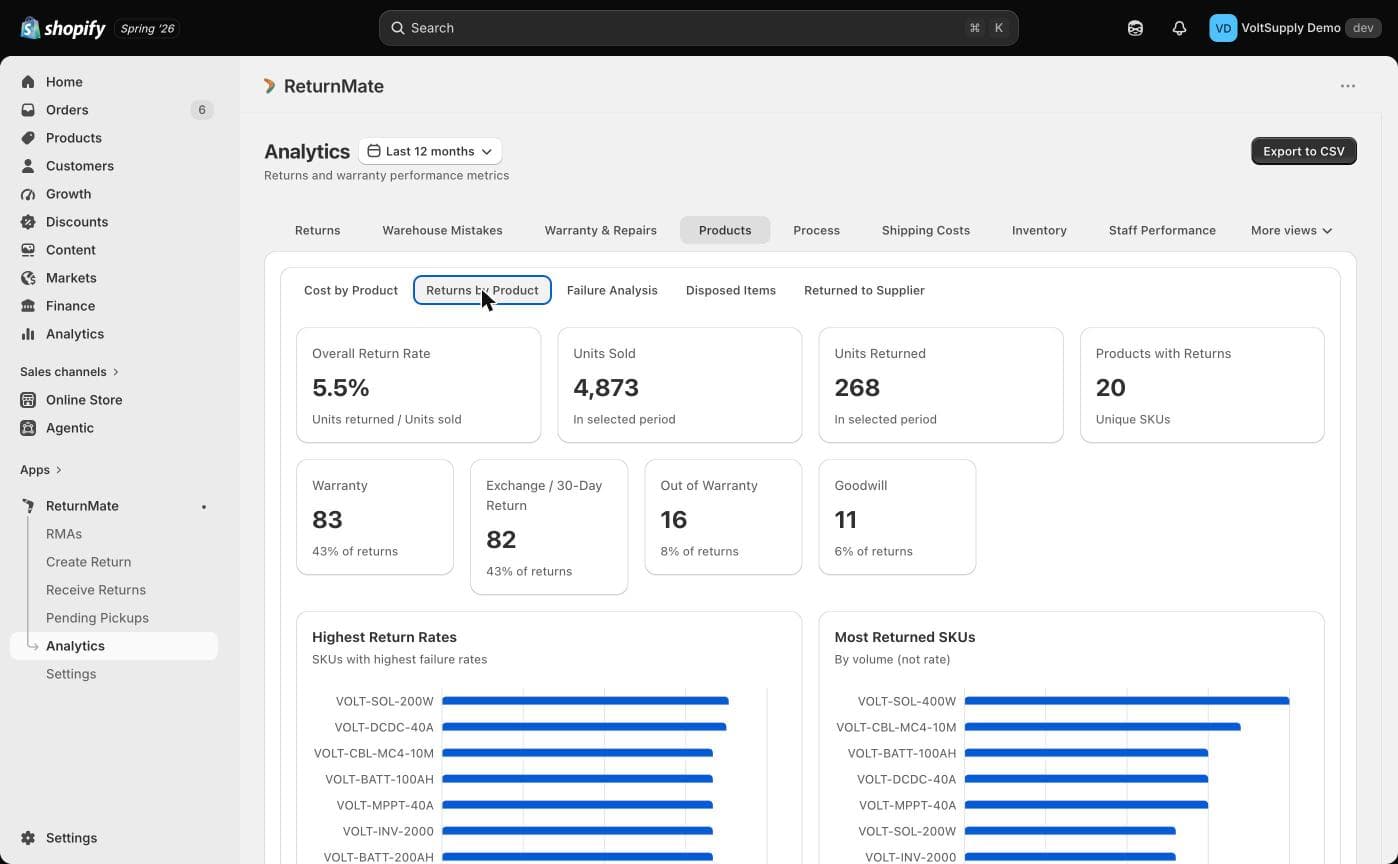This screenshot has height=864, width=1398.
Task: Expand the Apps section chevron
Action: pos(58,470)
